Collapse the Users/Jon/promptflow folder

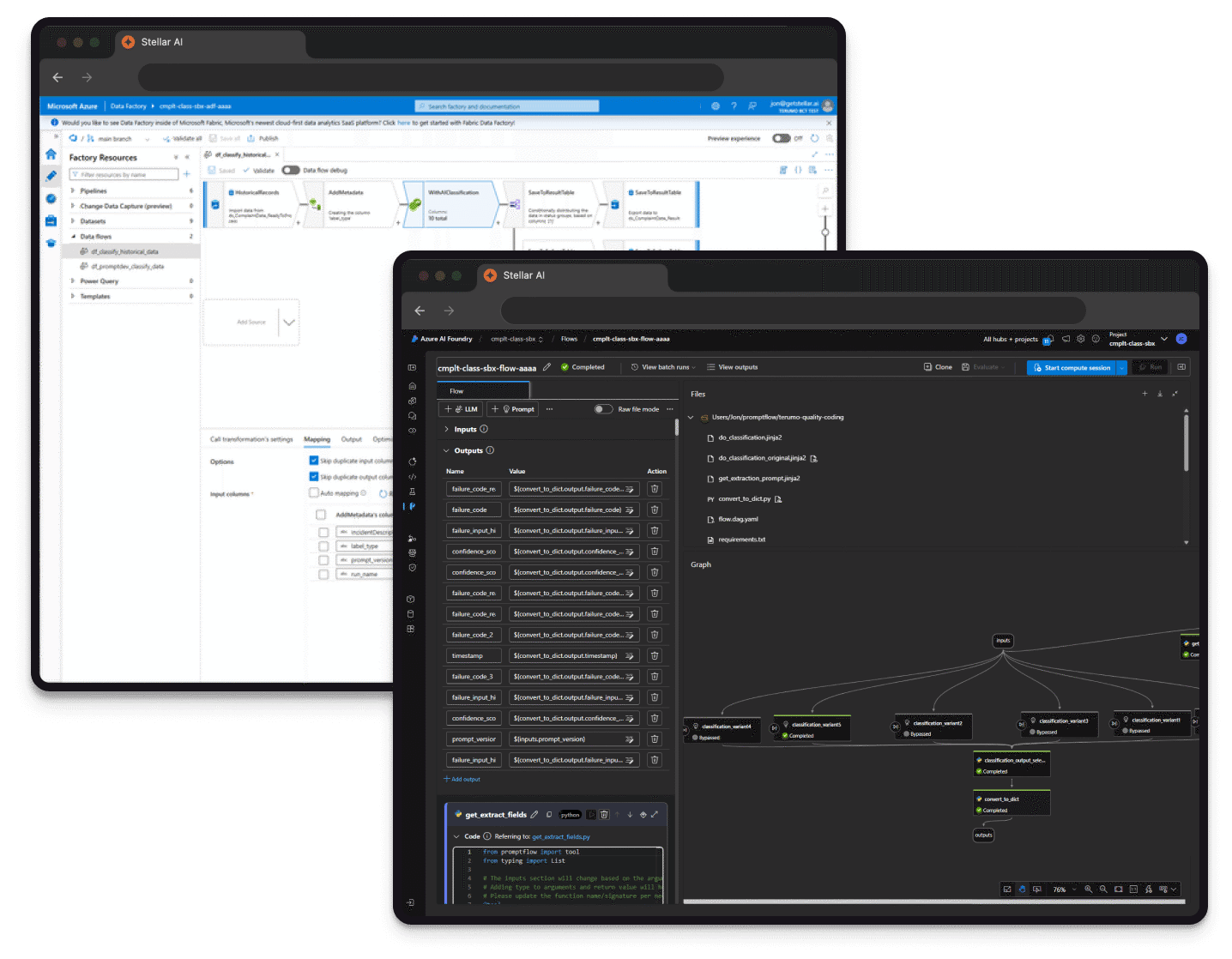[691, 418]
